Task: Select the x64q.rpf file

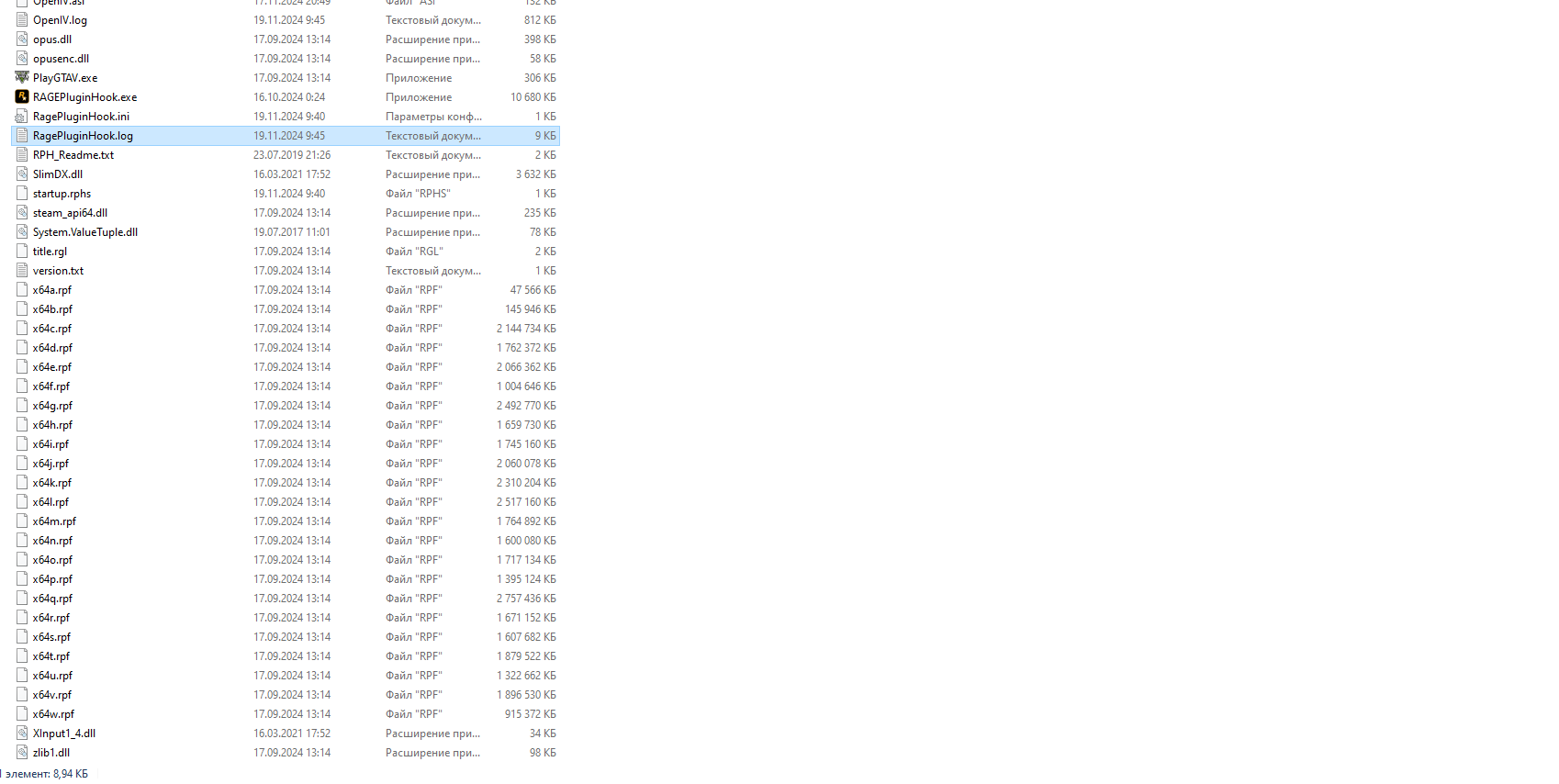Action: (x=52, y=599)
